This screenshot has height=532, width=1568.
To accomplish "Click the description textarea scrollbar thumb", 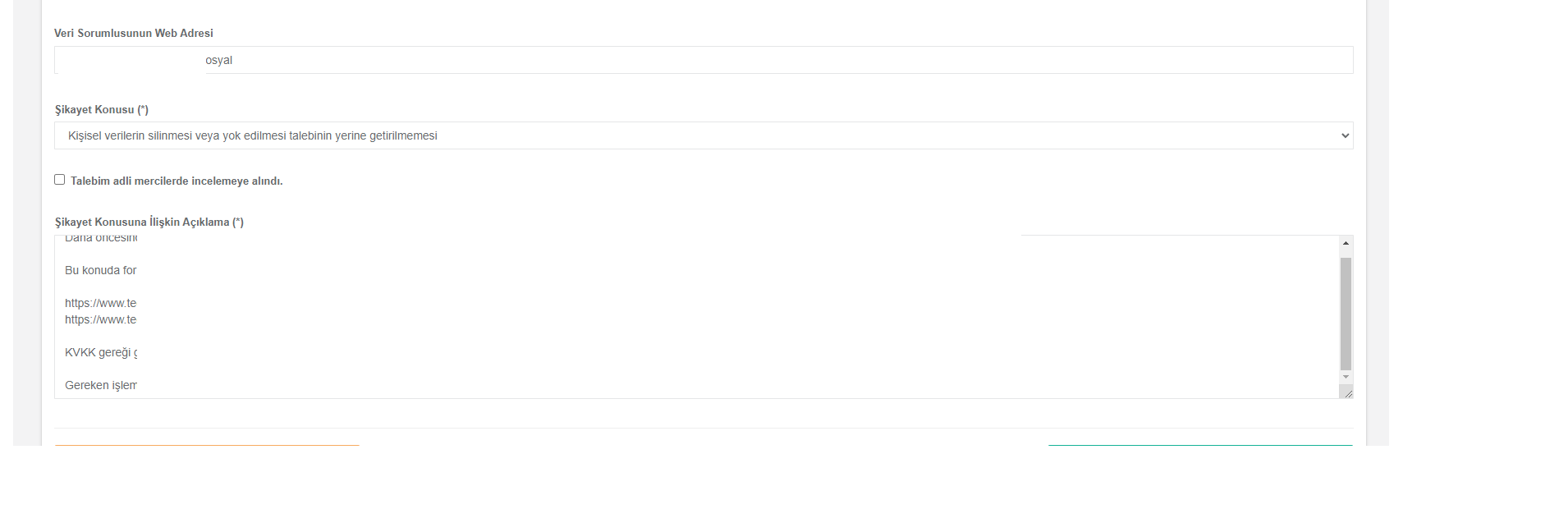I will point(1346,314).
